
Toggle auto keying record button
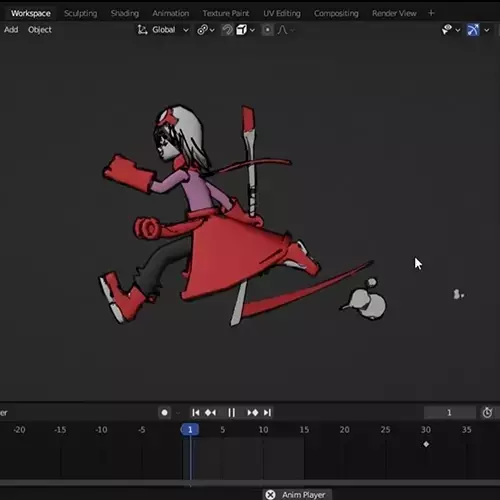coord(164,413)
